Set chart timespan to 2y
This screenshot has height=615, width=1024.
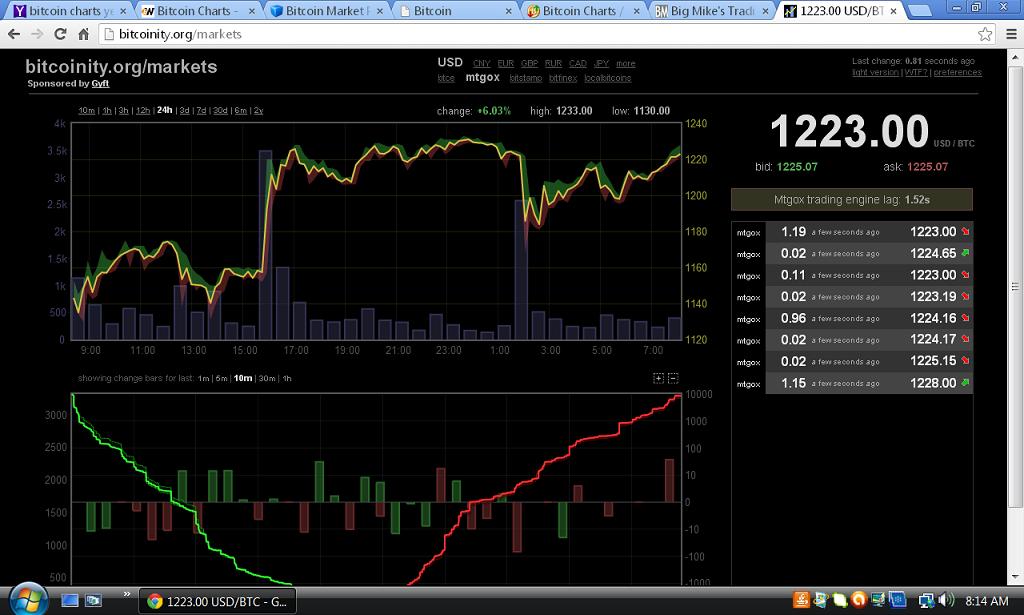coord(258,110)
